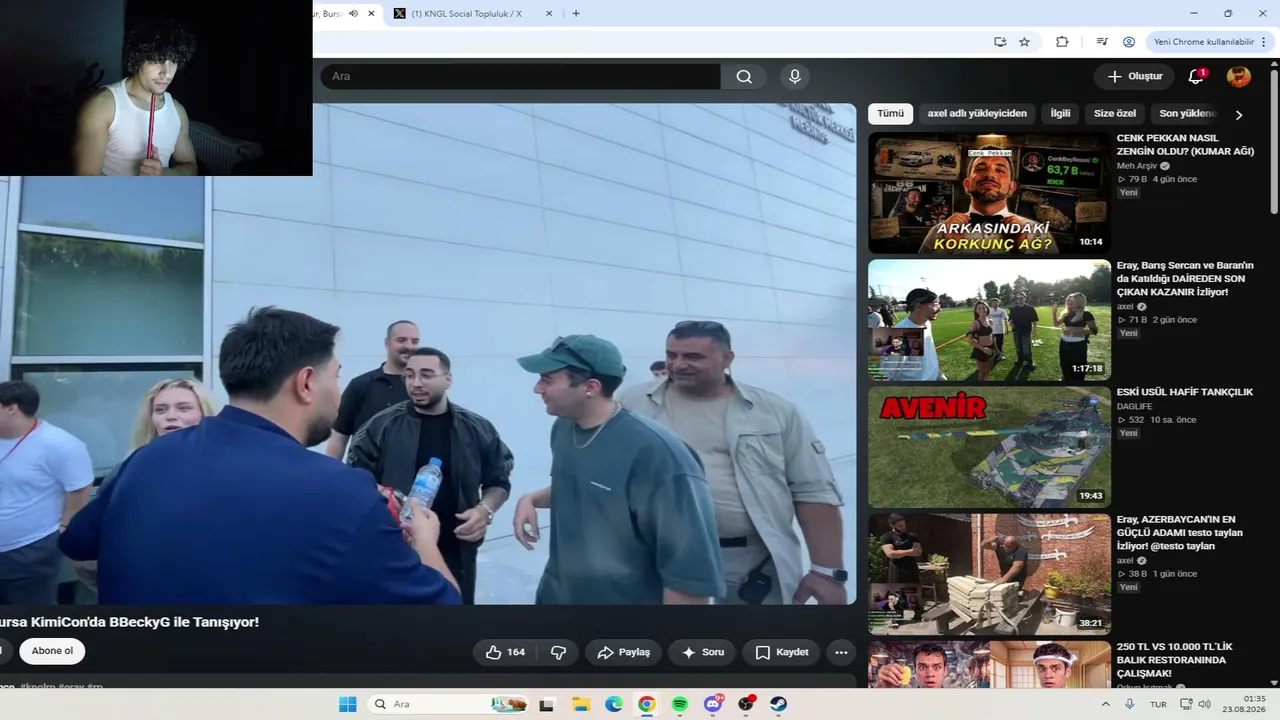Open volume controls in system tray
This screenshot has width=1280, height=720.
(1204, 704)
